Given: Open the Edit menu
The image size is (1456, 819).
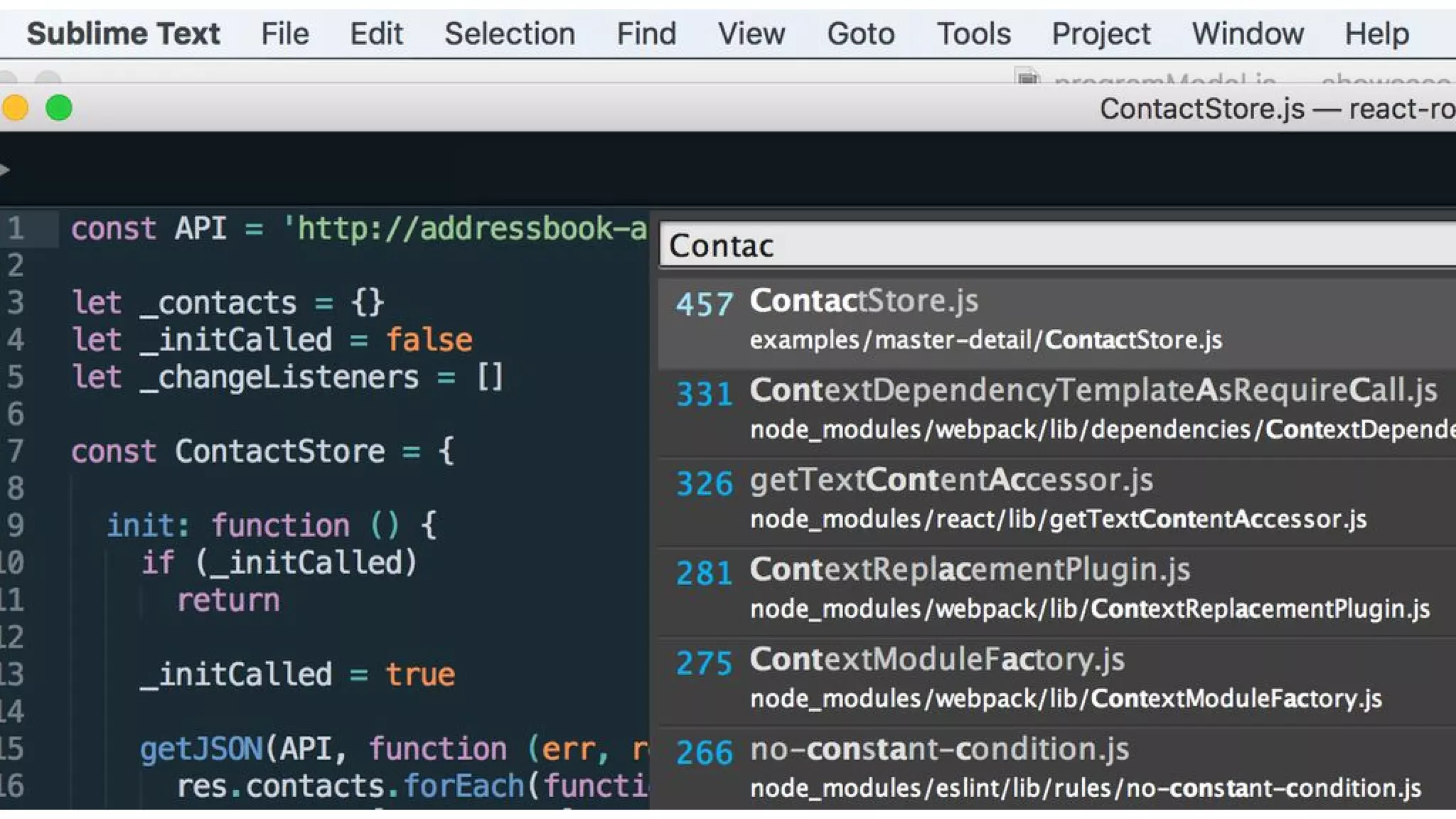Looking at the screenshot, I should (x=376, y=33).
